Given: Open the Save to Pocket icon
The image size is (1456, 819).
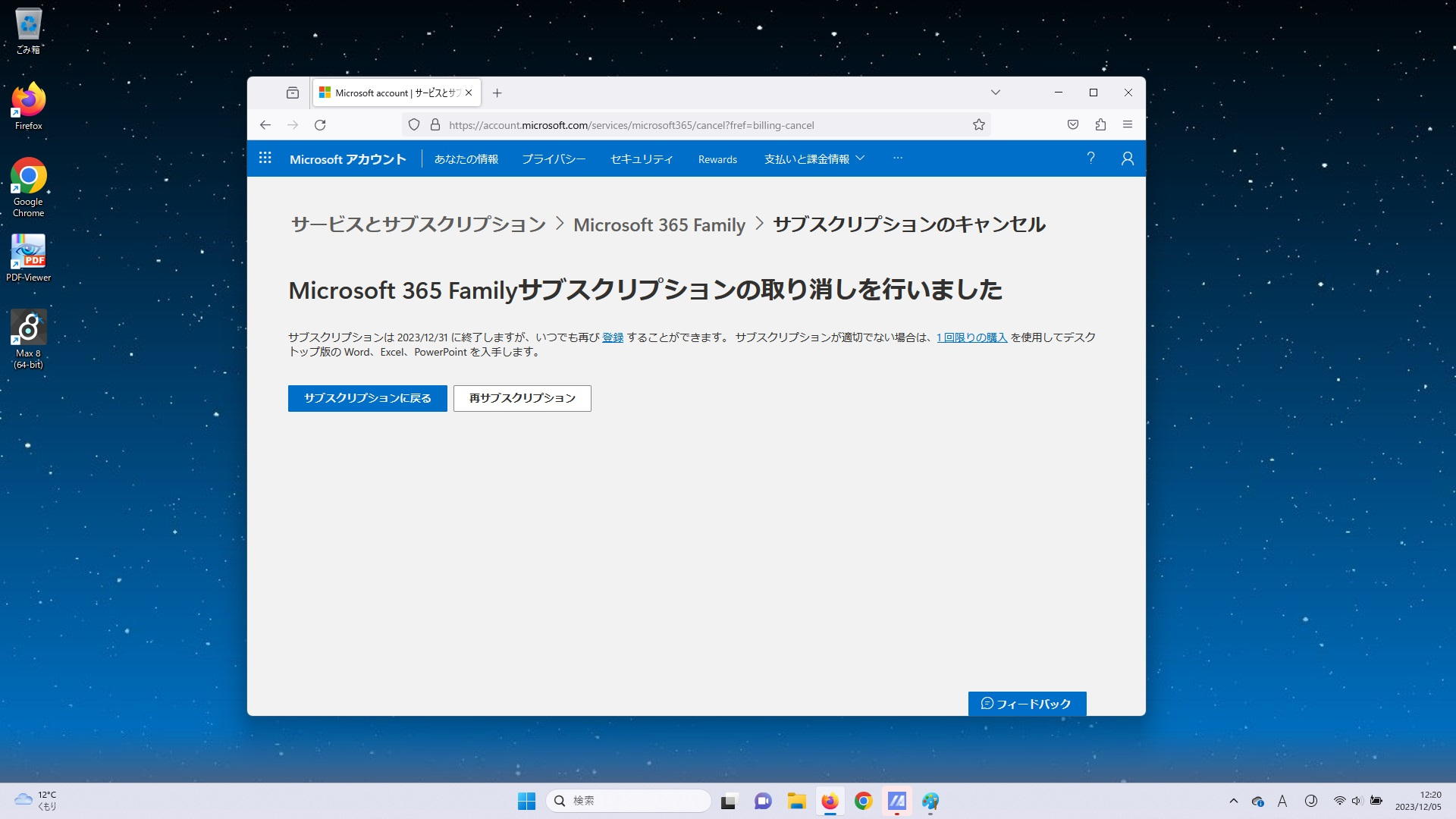Looking at the screenshot, I should (1072, 125).
